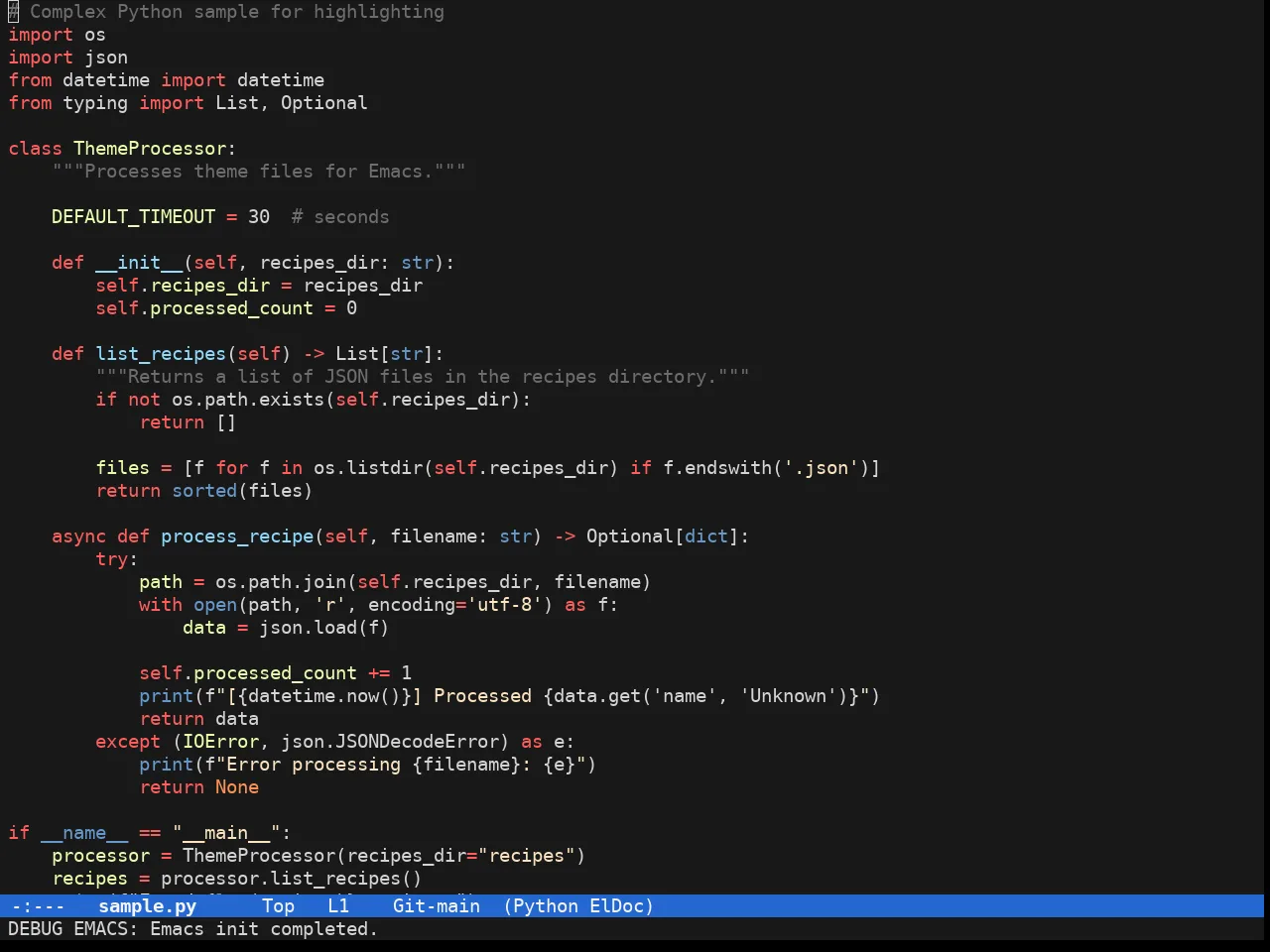Click the '.json' string literal
1270x952 pixels.
coord(822,468)
